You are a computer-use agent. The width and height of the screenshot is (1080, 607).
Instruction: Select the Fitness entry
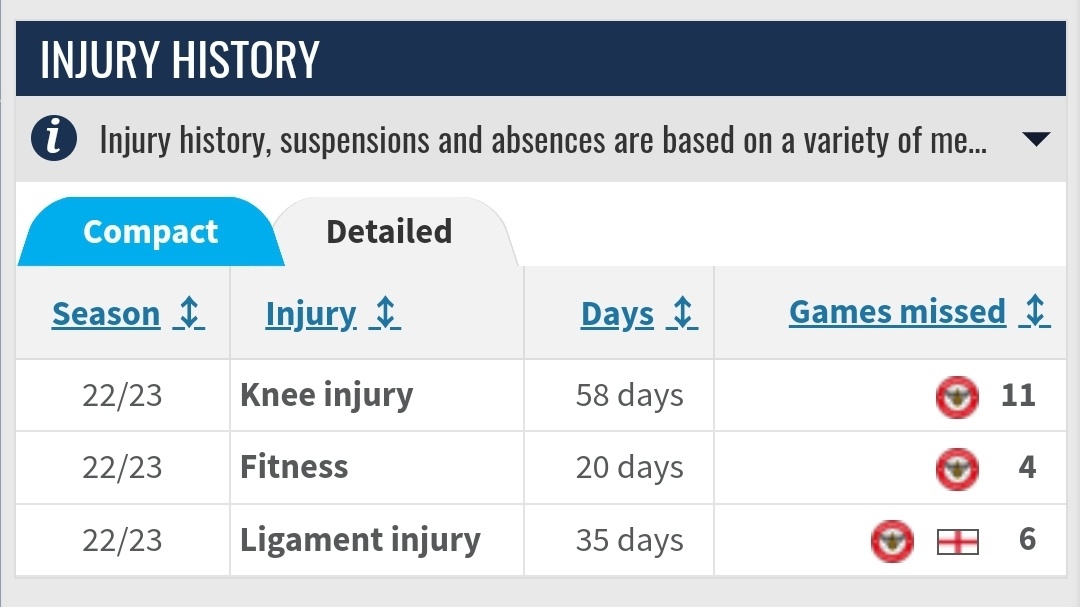pyautogui.click(x=294, y=467)
